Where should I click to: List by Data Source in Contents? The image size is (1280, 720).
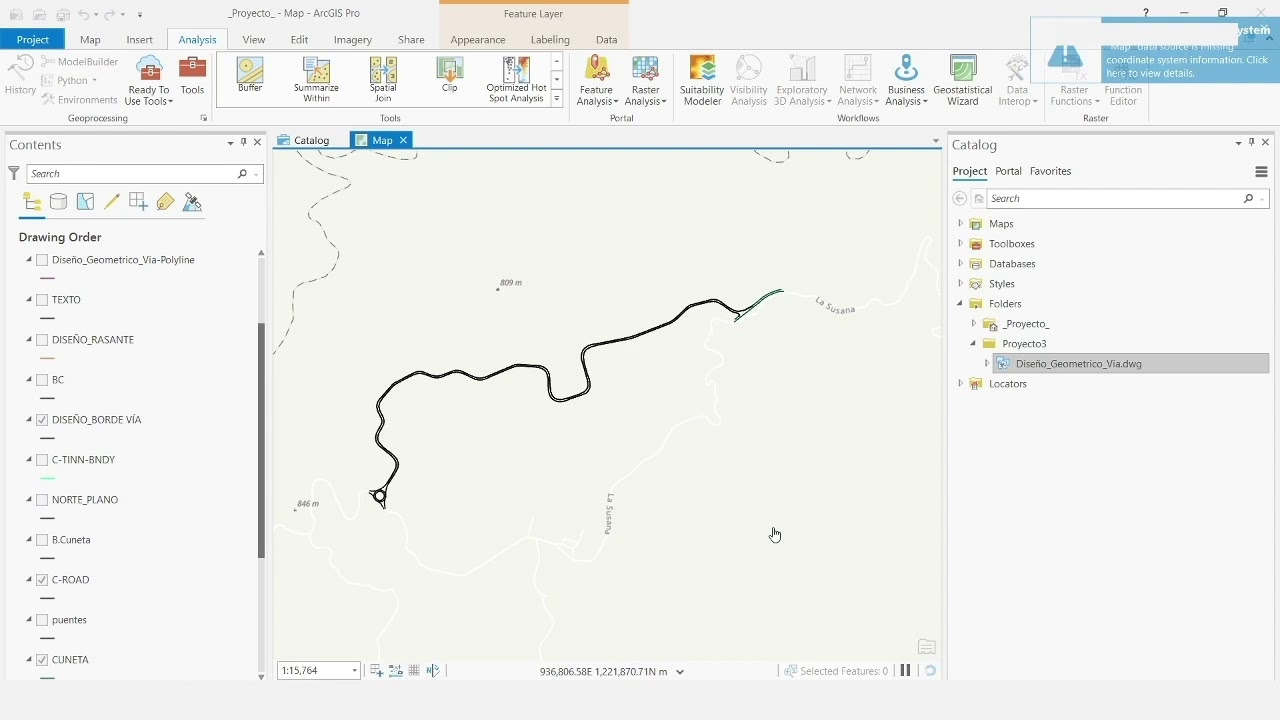59,202
